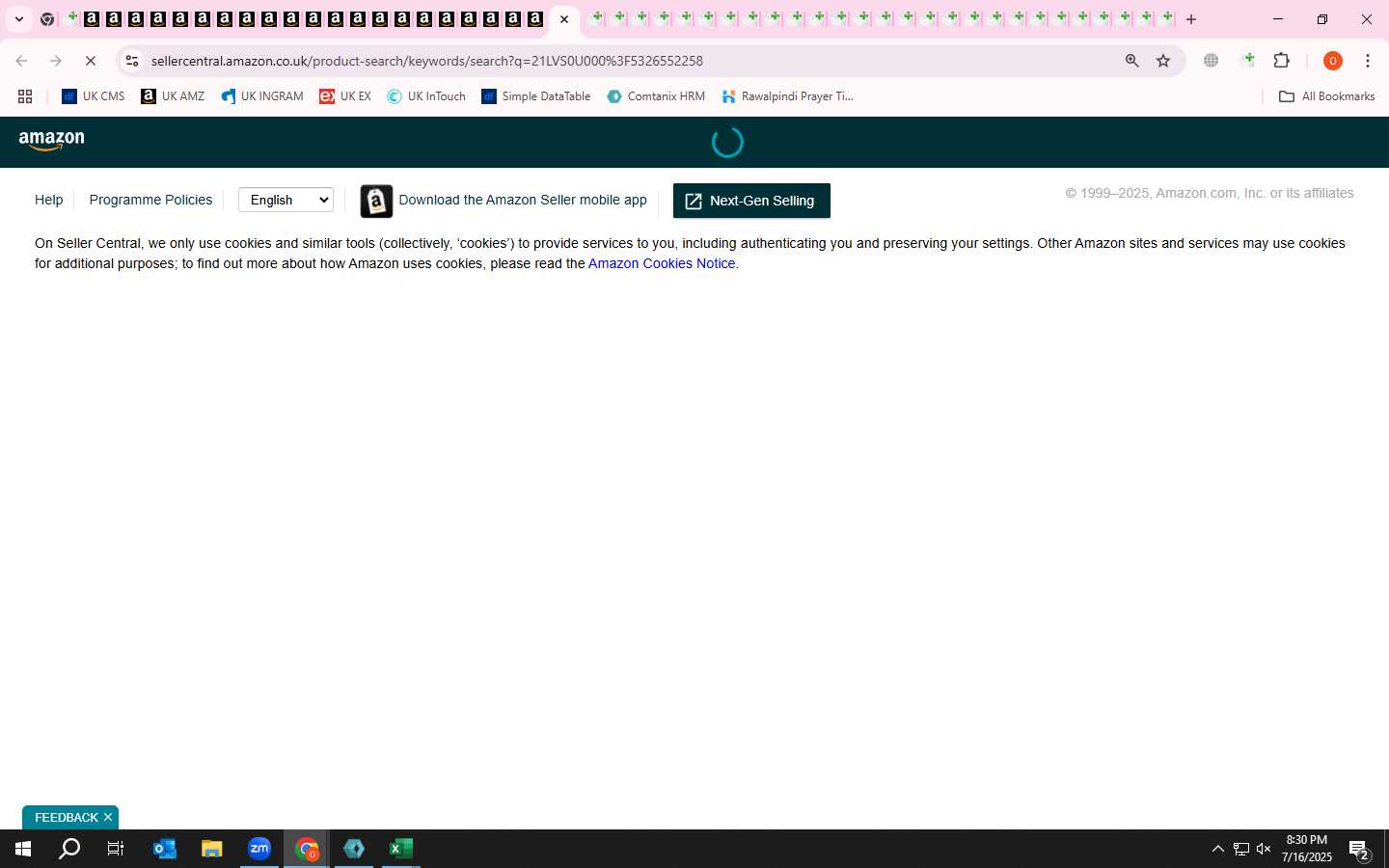Open UK InTouch bookmark
The image size is (1389, 868).
426,96
